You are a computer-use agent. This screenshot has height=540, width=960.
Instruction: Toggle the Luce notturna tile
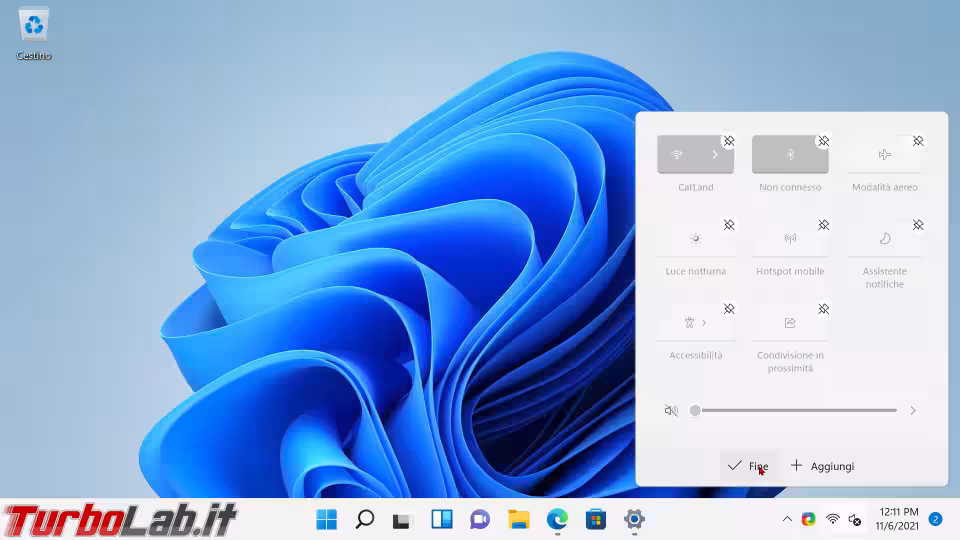[x=695, y=239]
